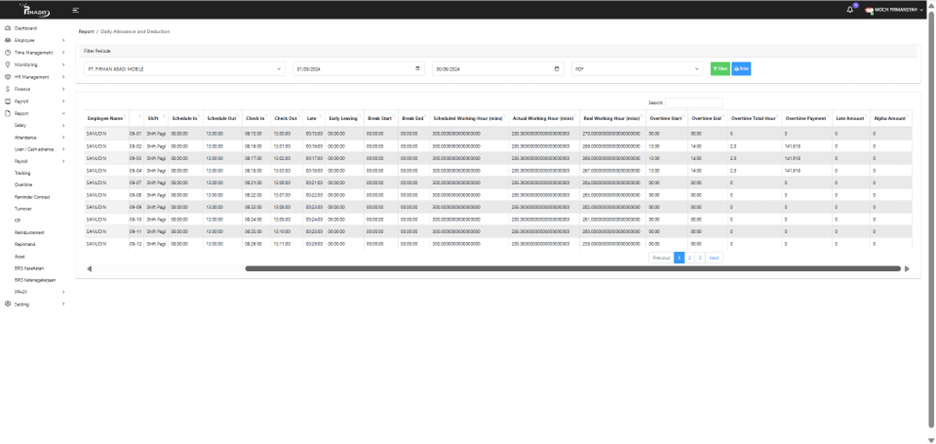Click the Employee icon in sidebar

7,40
